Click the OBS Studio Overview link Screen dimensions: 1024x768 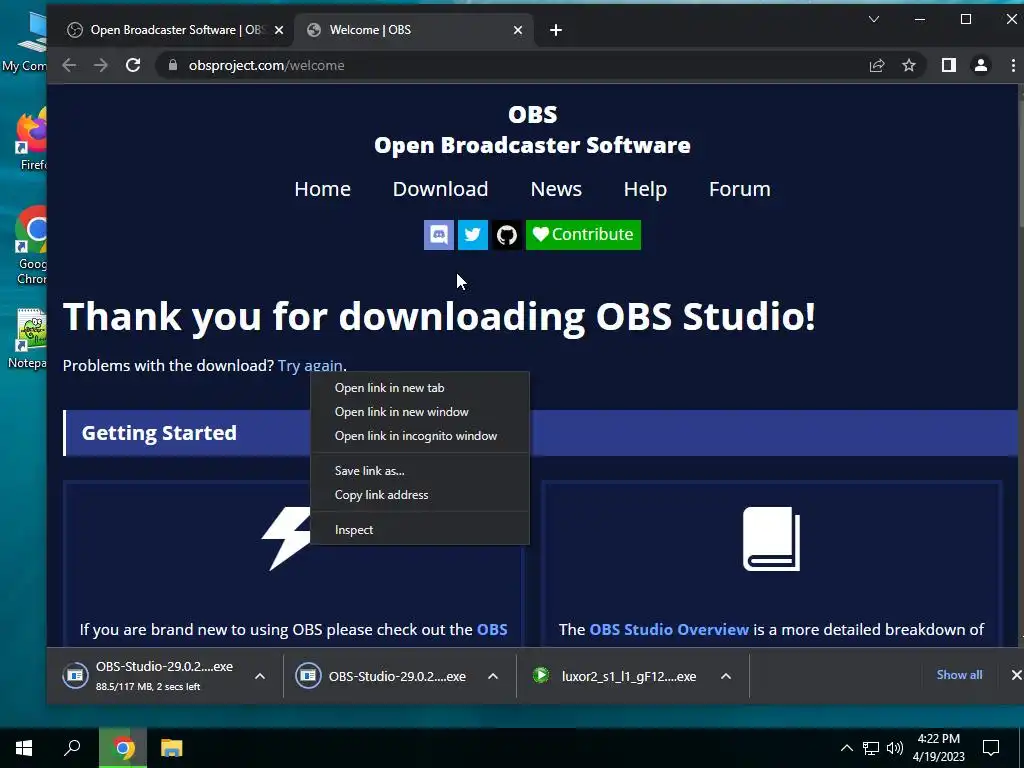(x=669, y=630)
